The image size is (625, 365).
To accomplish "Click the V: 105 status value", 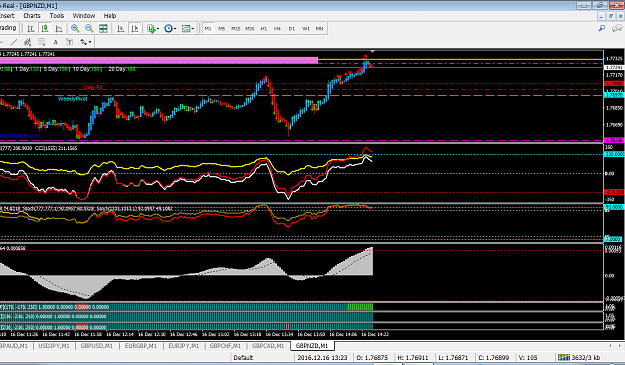I will tap(528, 357).
